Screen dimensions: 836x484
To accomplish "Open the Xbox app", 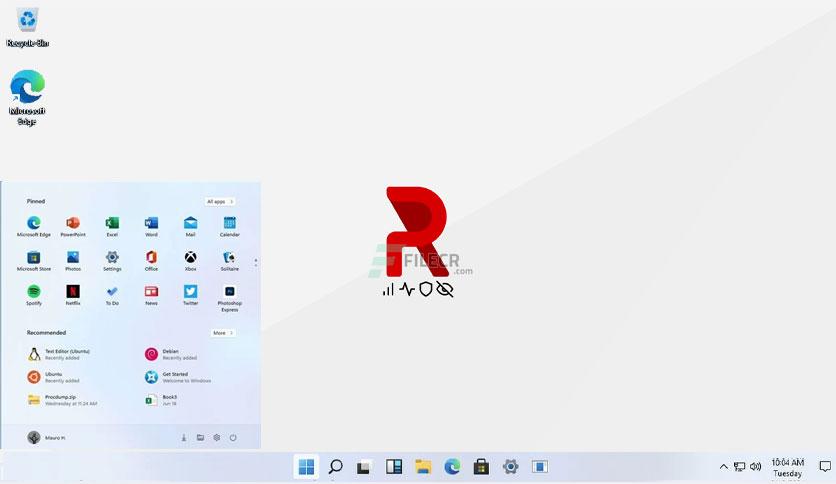I will 190,261.
